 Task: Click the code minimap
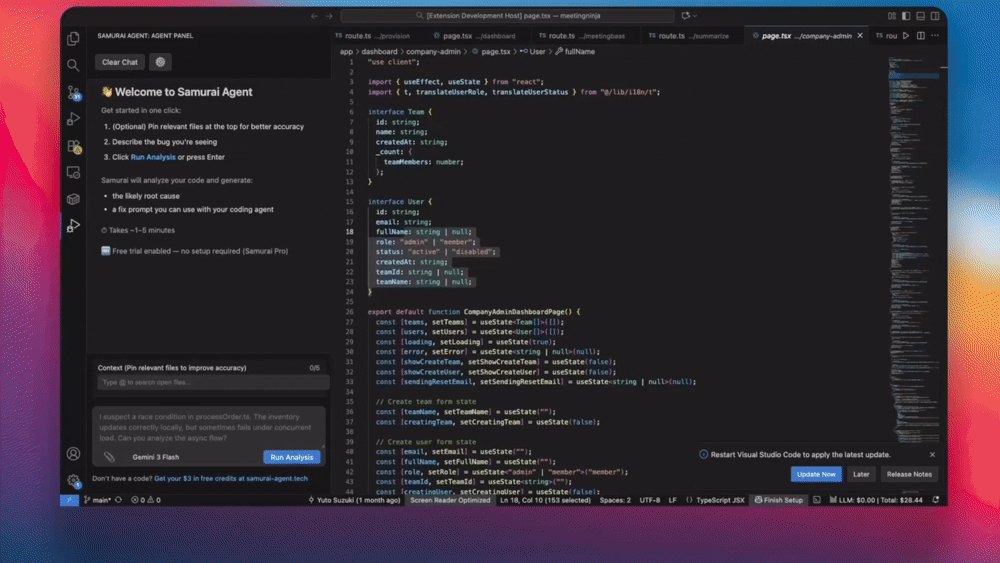pyautogui.click(x=913, y=249)
